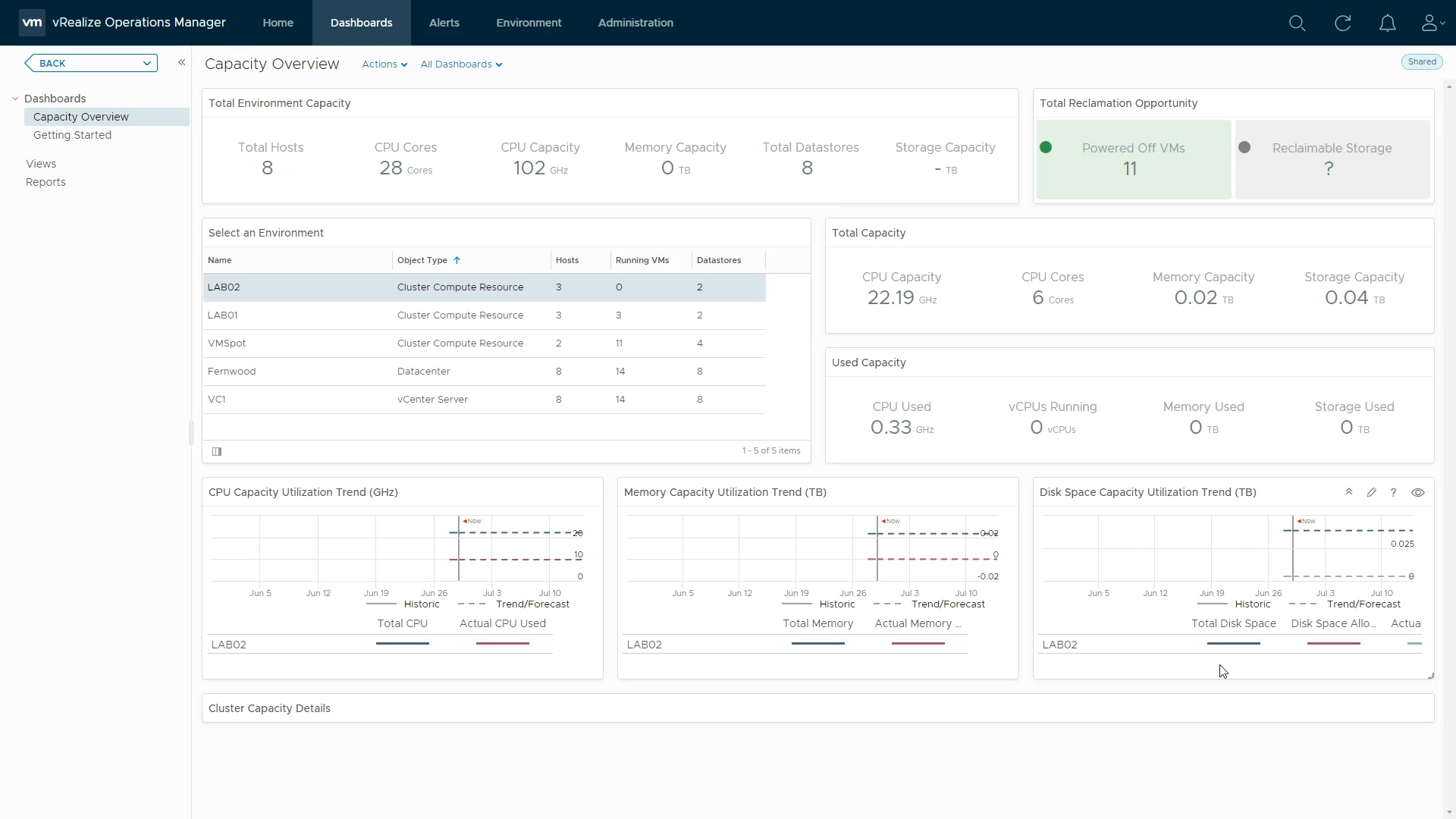Open the Environment tab
Viewport: 1456px width, 819px height.
(x=529, y=23)
